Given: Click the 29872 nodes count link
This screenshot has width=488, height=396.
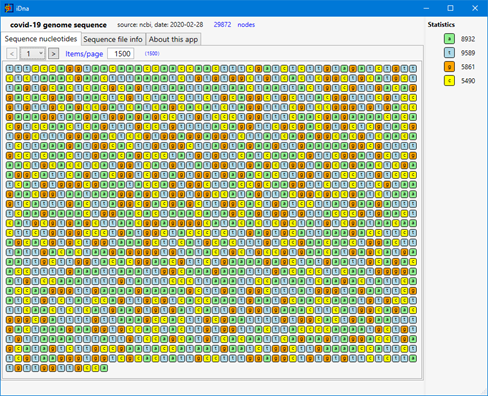Looking at the screenshot, I should [x=222, y=25].
